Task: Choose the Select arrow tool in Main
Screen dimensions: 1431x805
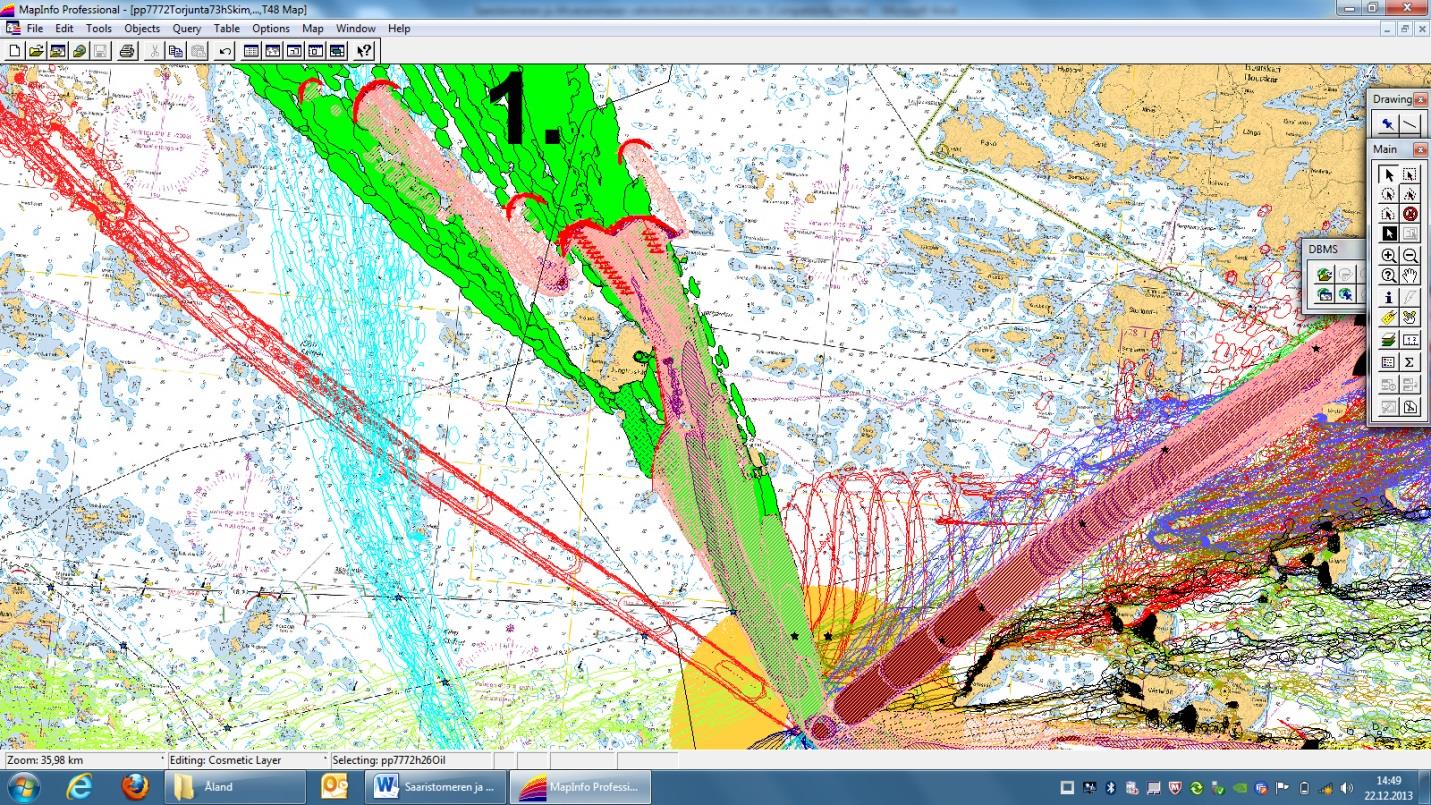Action: pos(1388,174)
